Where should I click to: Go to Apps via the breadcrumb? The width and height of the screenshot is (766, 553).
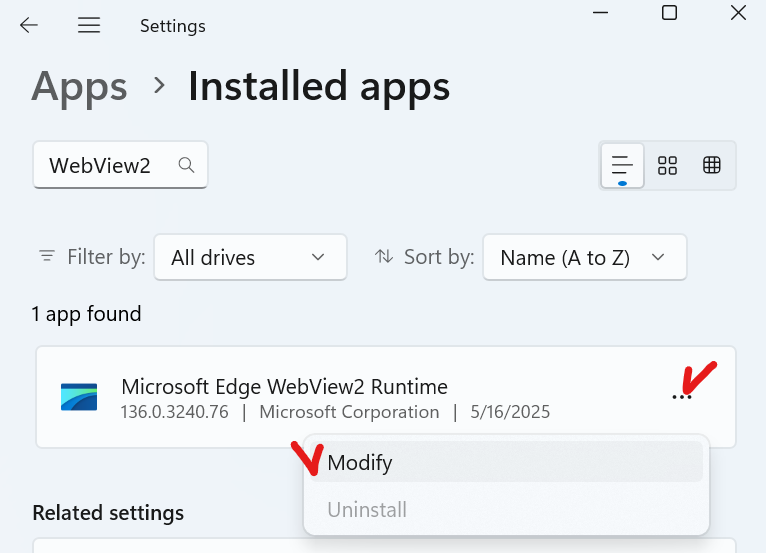(79, 87)
